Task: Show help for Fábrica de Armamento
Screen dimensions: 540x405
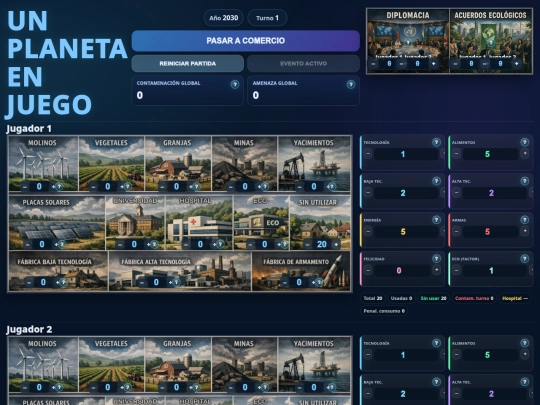Action: (319, 282)
